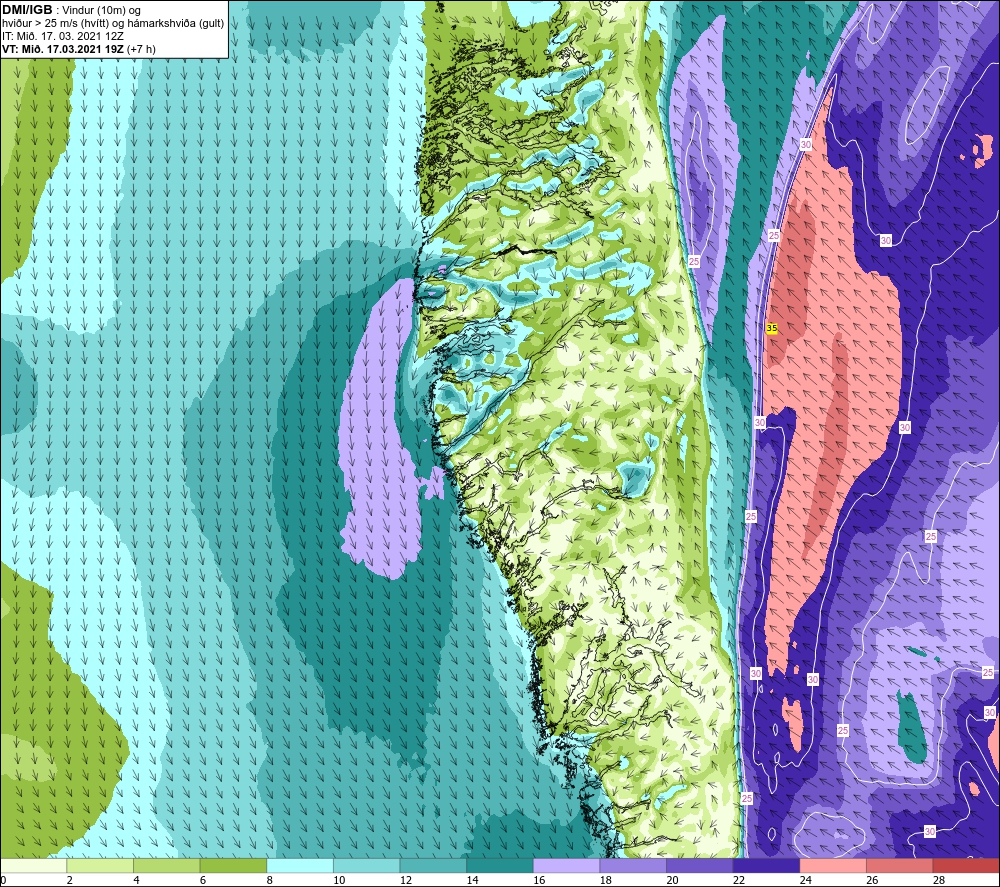Click the 12 value on the color scale

pos(406,880)
